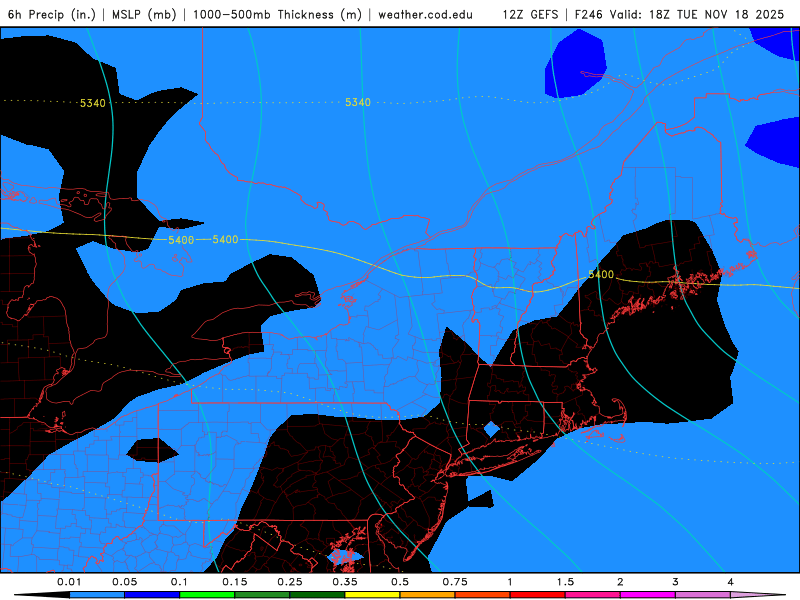Click the '12Z GEFS' model run label
This screenshot has width=800, height=600.
coord(530,14)
